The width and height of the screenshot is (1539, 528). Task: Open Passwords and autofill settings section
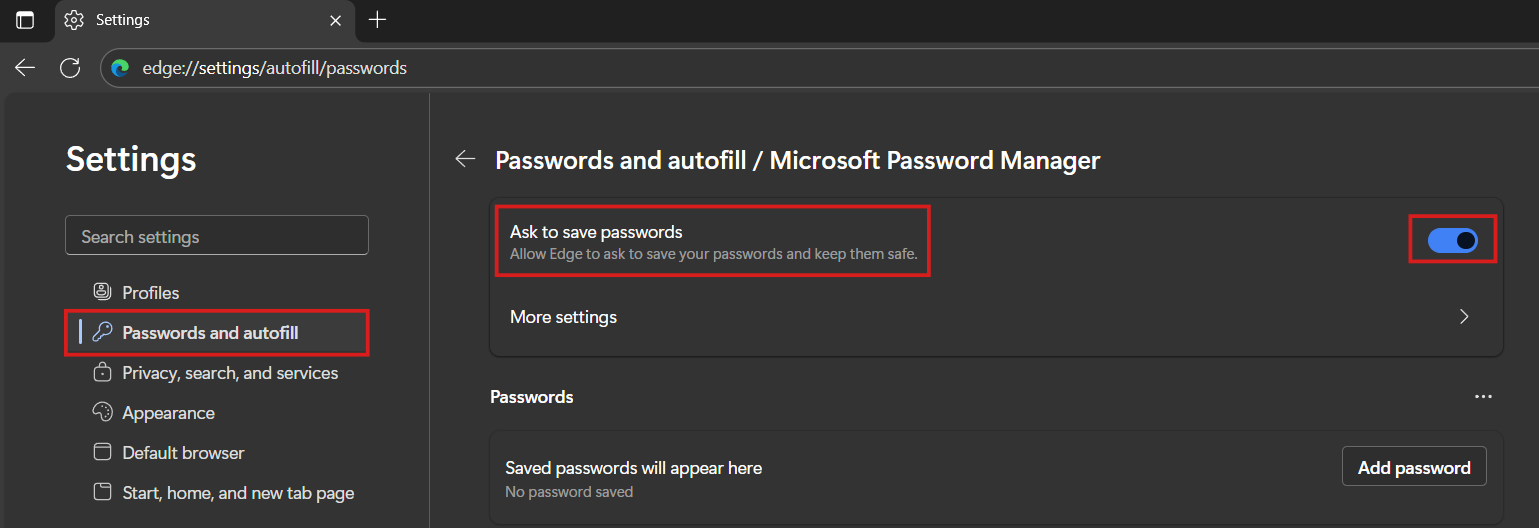pyautogui.click(x=210, y=333)
